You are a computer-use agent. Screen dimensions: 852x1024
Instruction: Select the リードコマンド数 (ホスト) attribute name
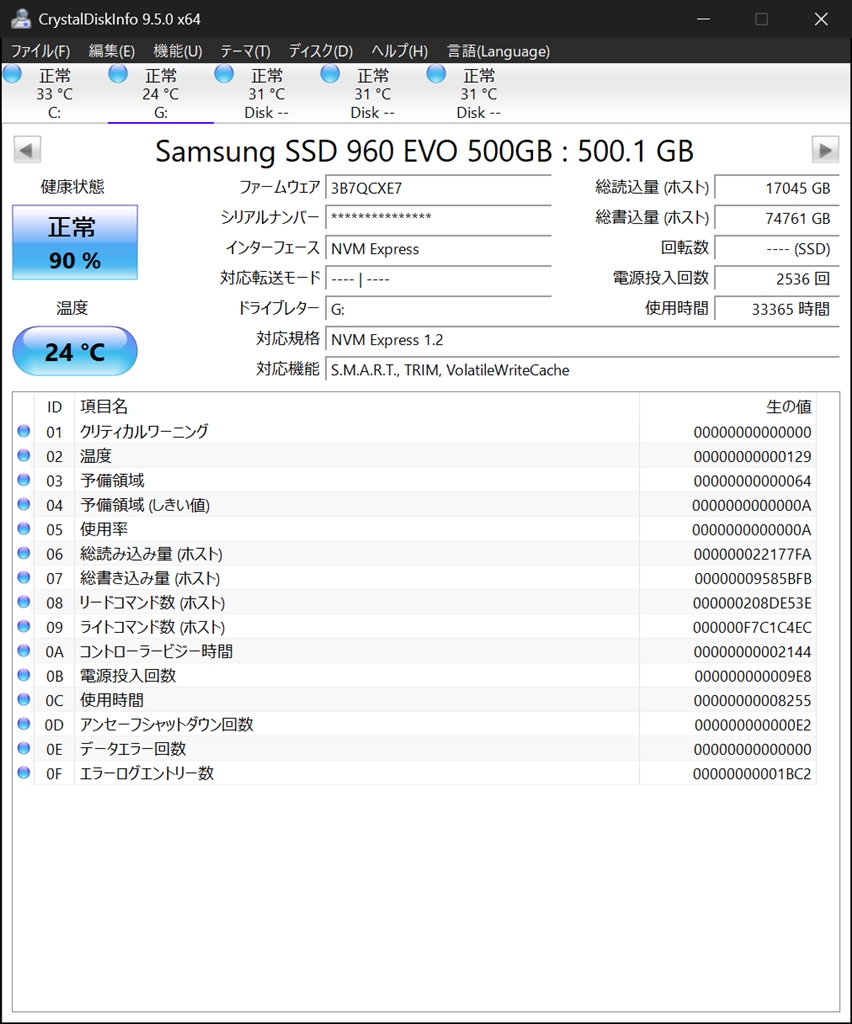152,602
